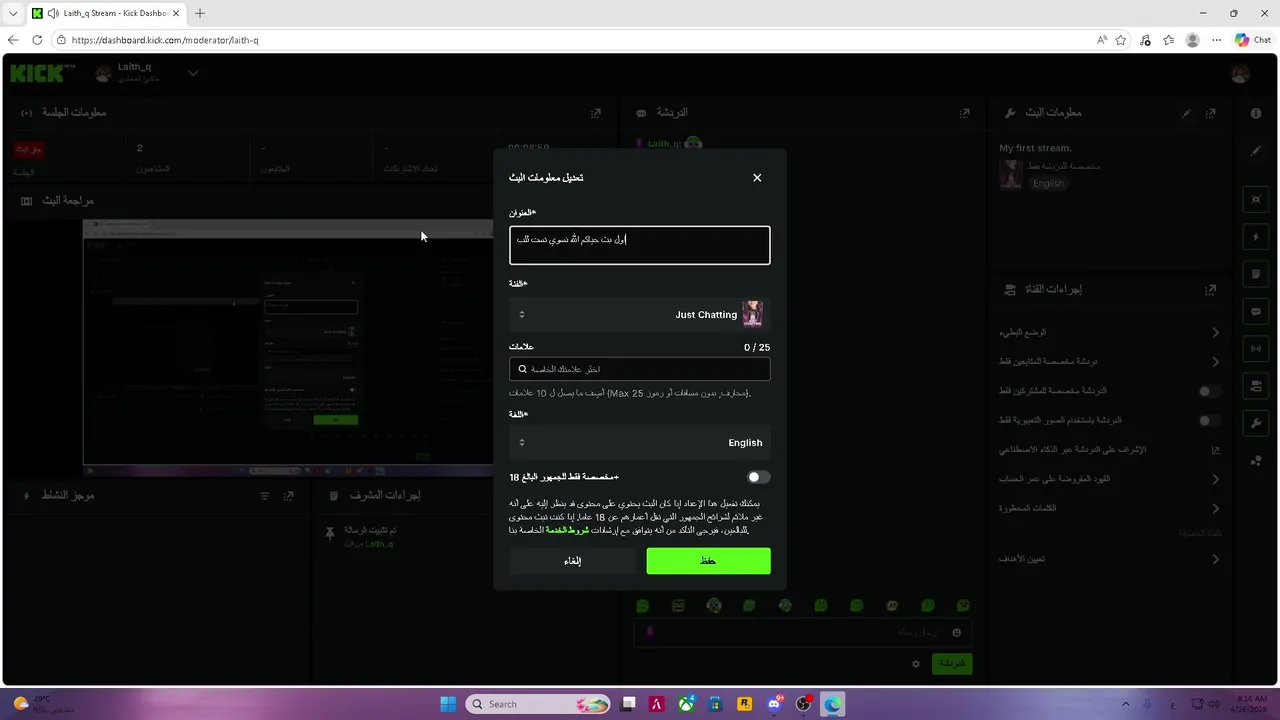Pop out the activity feed panel
Viewport: 1280px width, 720px height.
[289, 496]
